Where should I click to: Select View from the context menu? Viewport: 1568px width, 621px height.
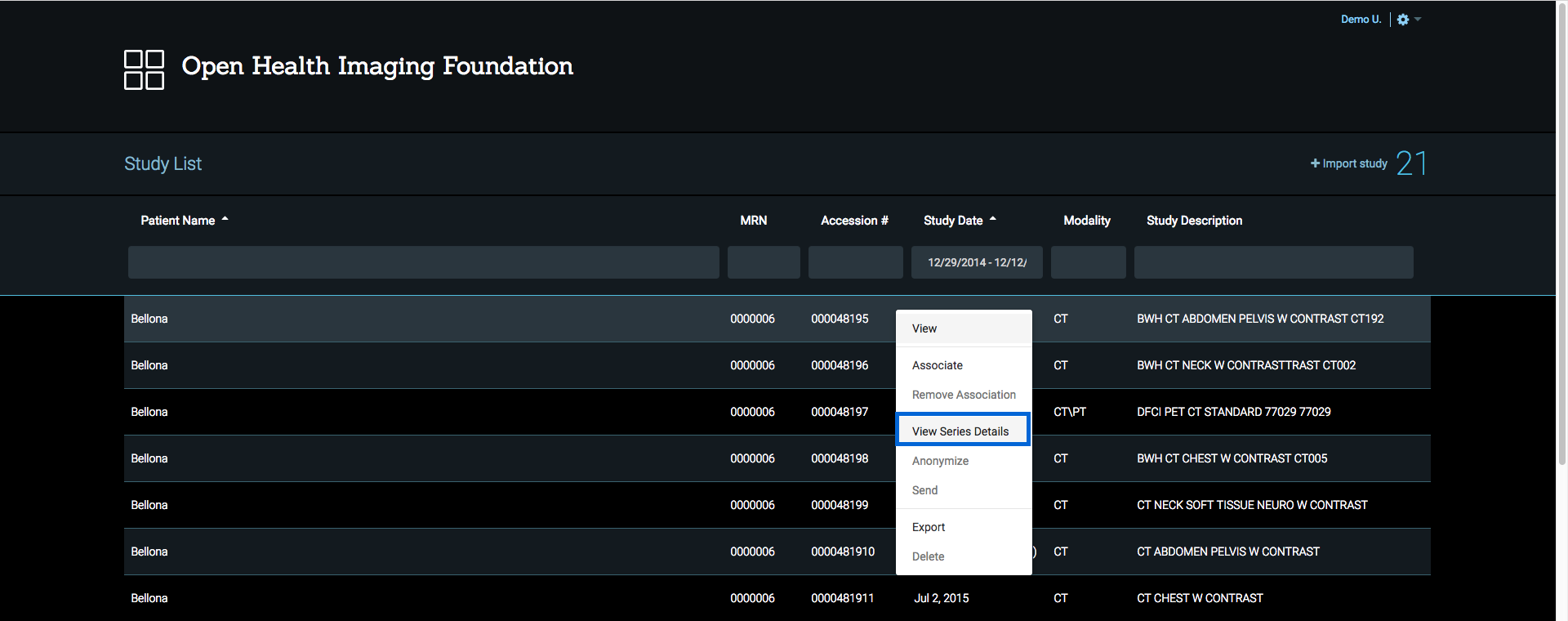[924, 328]
